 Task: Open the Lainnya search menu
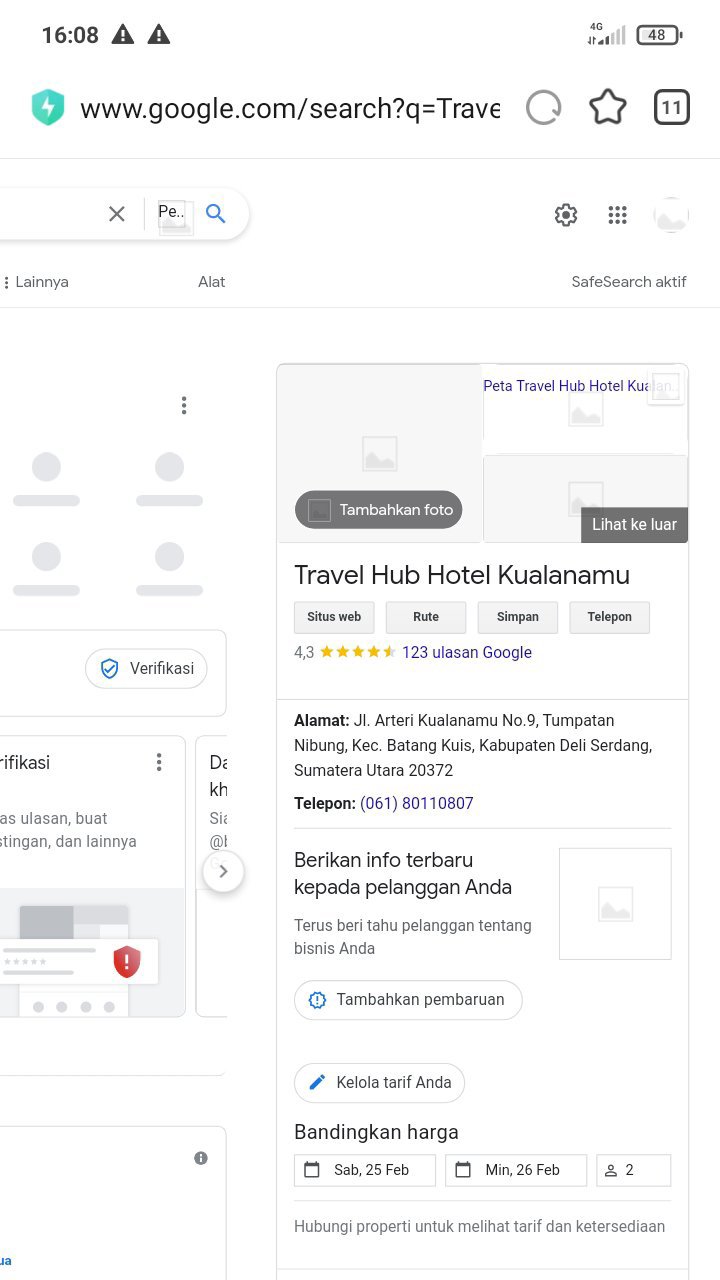pos(36,282)
